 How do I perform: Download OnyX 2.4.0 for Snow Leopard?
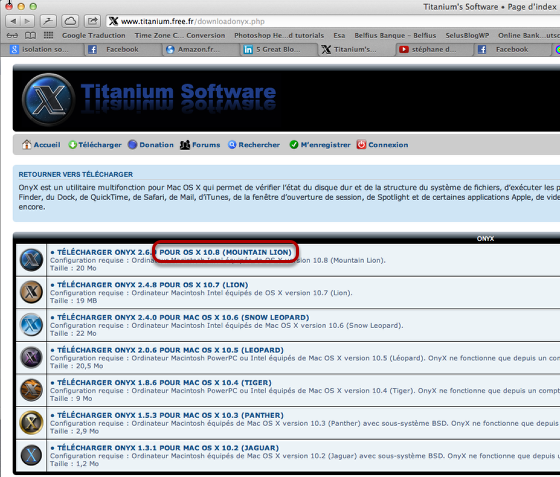(180, 317)
